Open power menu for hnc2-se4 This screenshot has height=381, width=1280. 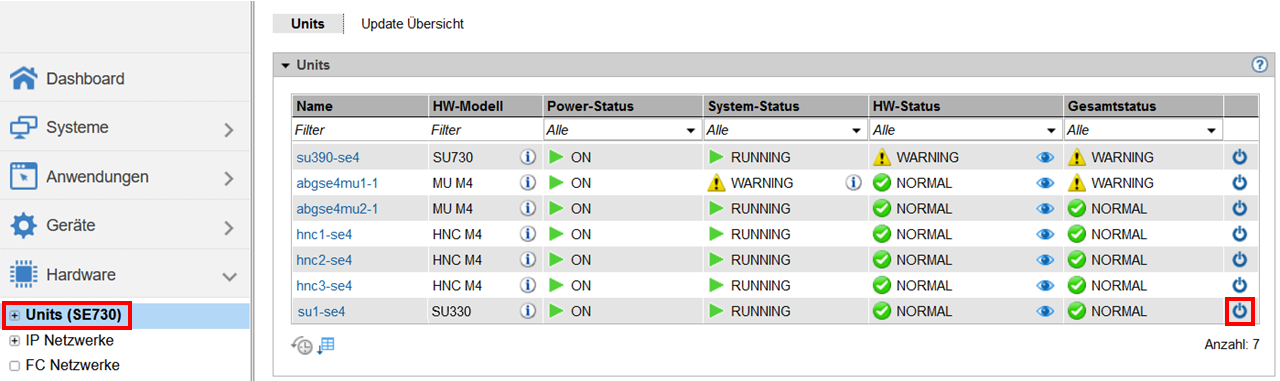(x=1240, y=260)
